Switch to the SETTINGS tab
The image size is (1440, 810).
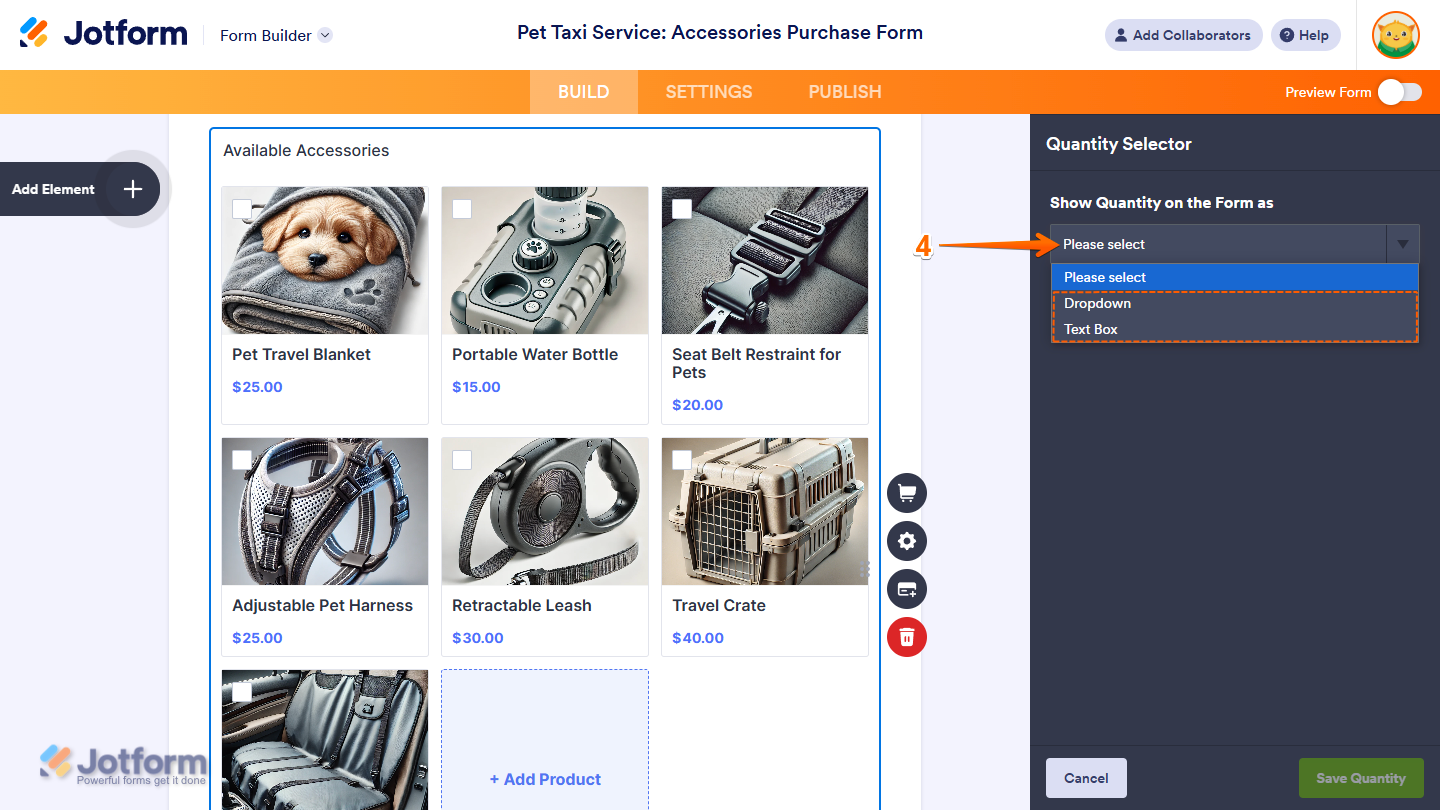click(709, 92)
